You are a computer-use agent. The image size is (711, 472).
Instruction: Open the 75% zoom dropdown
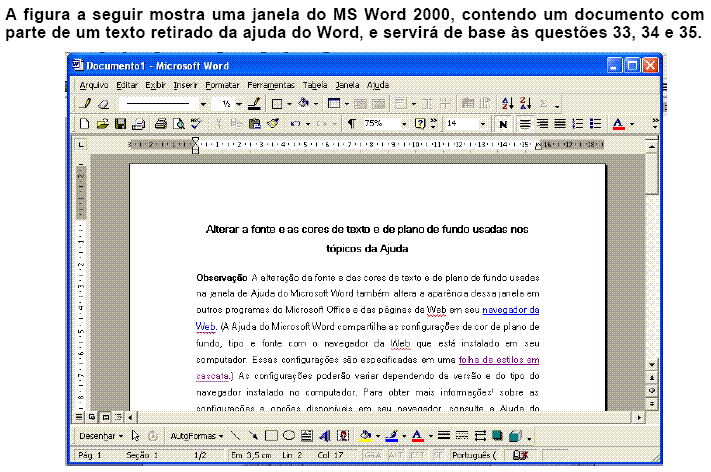pos(404,124)
